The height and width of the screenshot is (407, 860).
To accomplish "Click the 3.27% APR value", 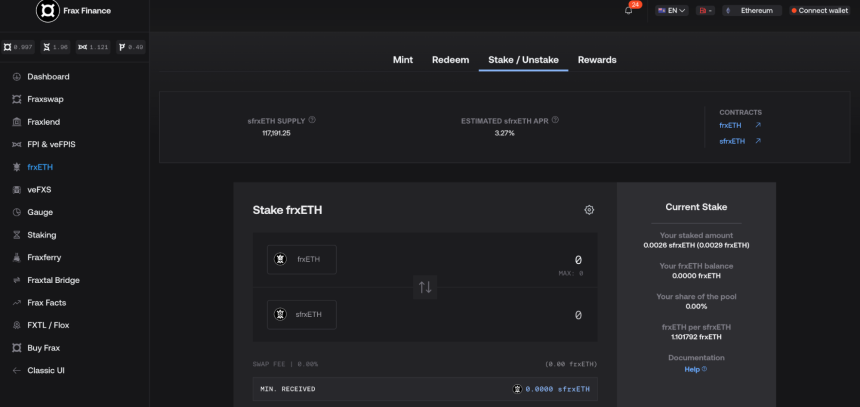I will click(x=505, y=133).
